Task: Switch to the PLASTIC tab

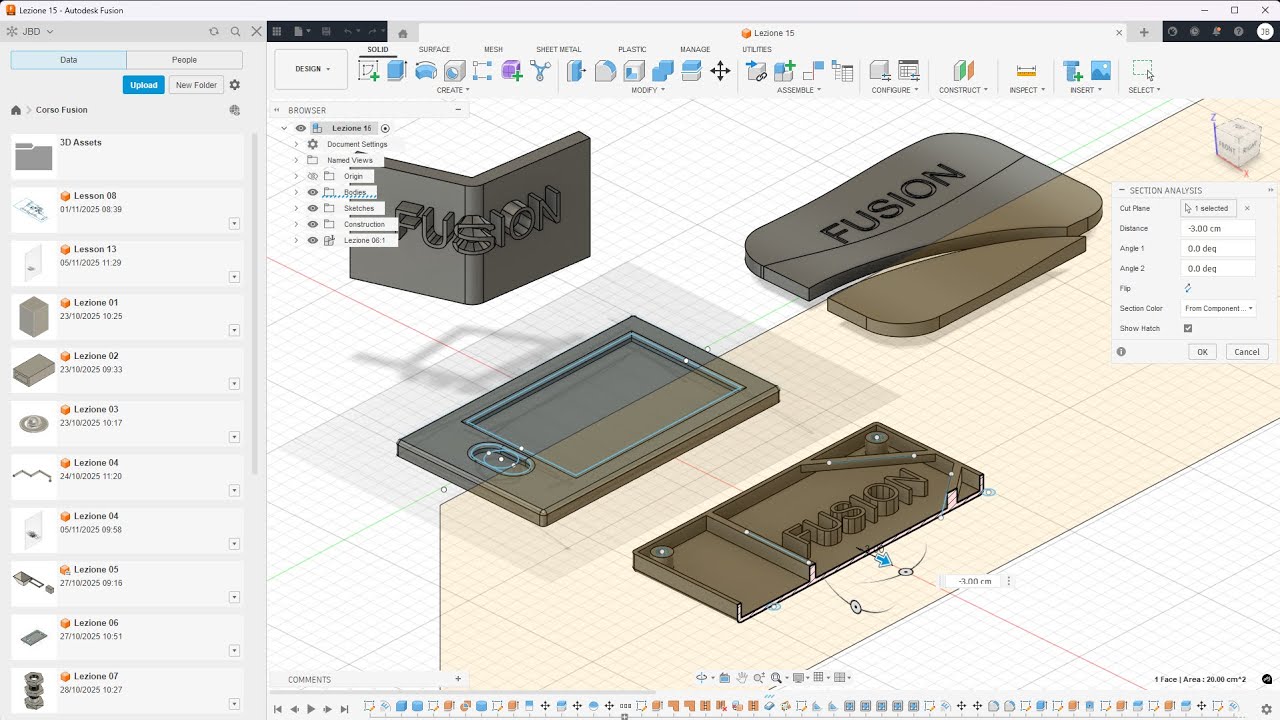Action: click(x=632, y=49)
